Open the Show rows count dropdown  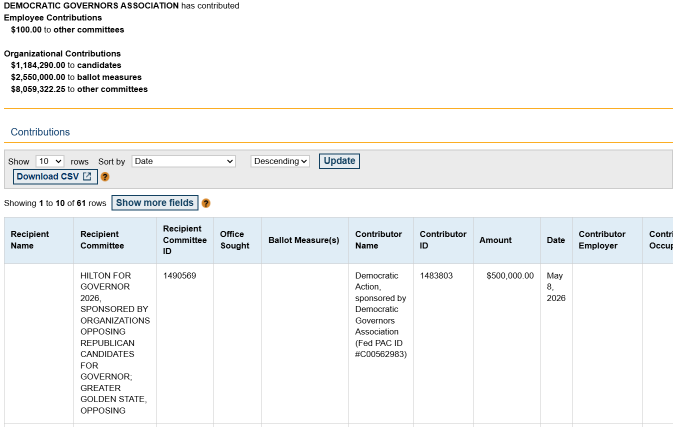[x=50, y=161]
